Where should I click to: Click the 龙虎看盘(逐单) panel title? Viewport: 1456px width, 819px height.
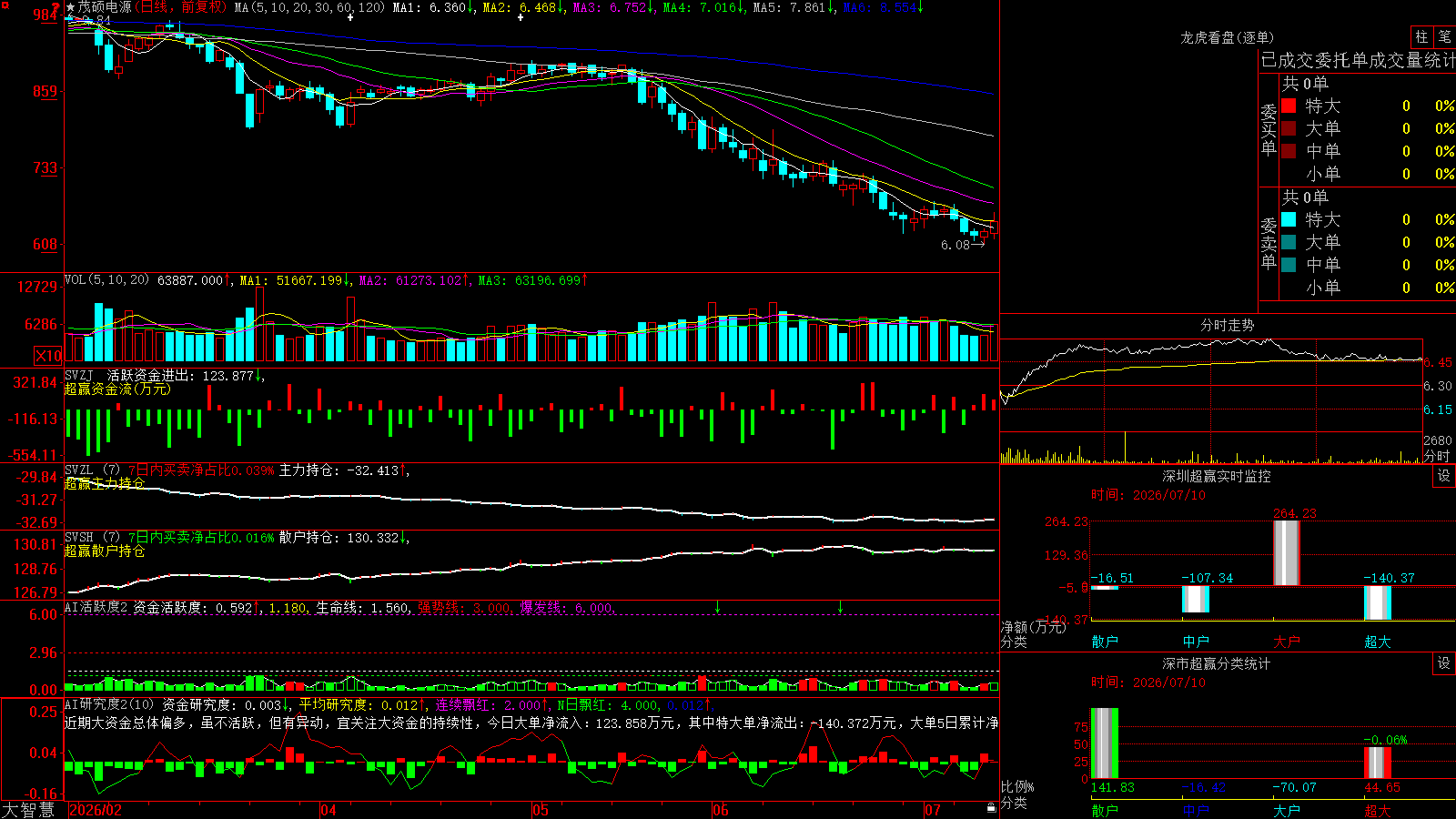[x=1227, y=37]
